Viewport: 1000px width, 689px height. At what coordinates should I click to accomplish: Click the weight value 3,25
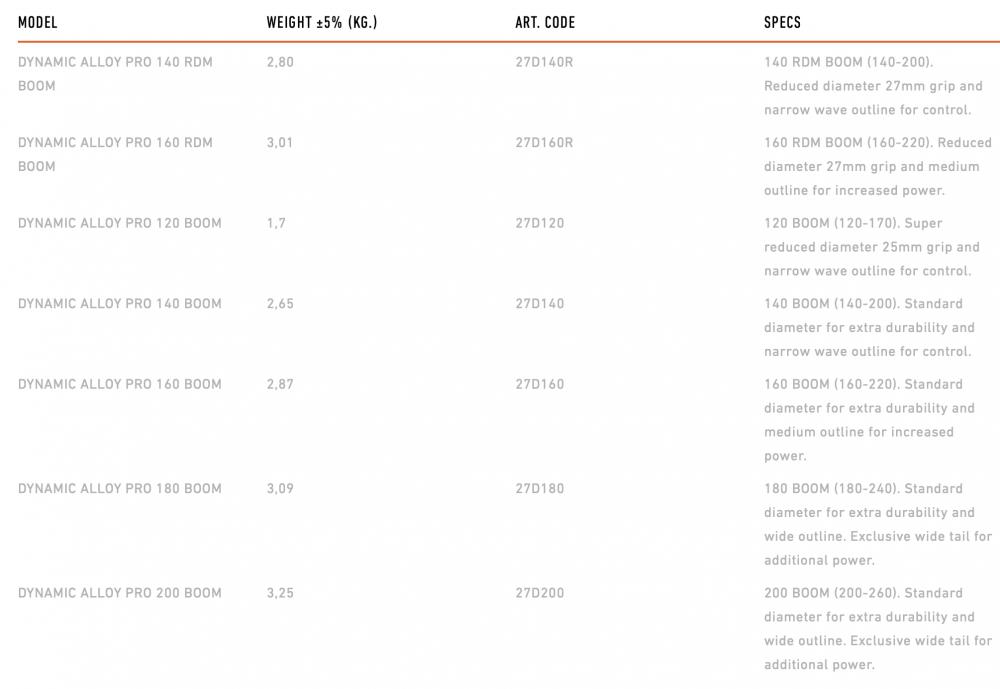pos(280,593)
